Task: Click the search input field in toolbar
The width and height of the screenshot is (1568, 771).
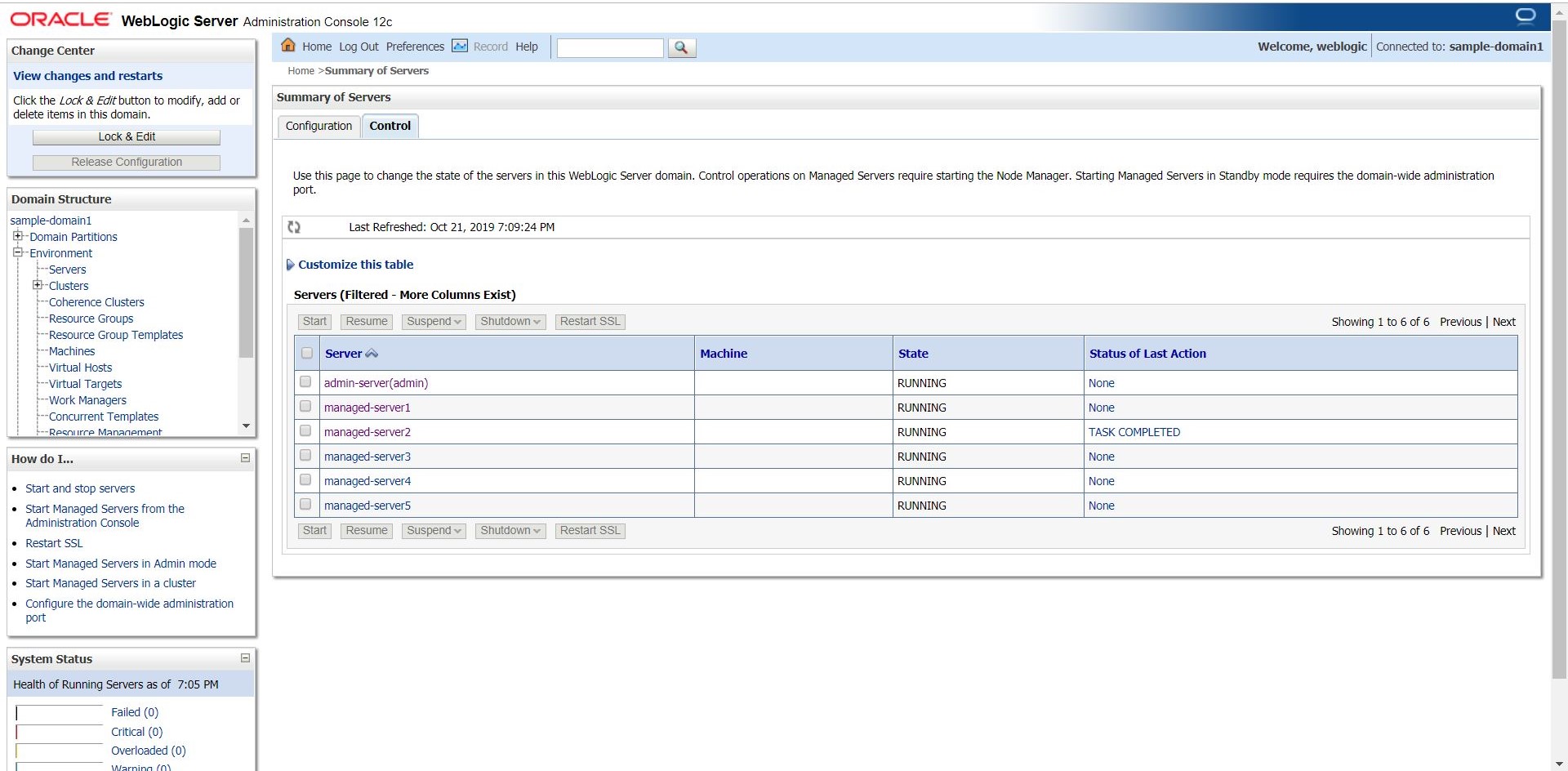Action: coord(609,48)
